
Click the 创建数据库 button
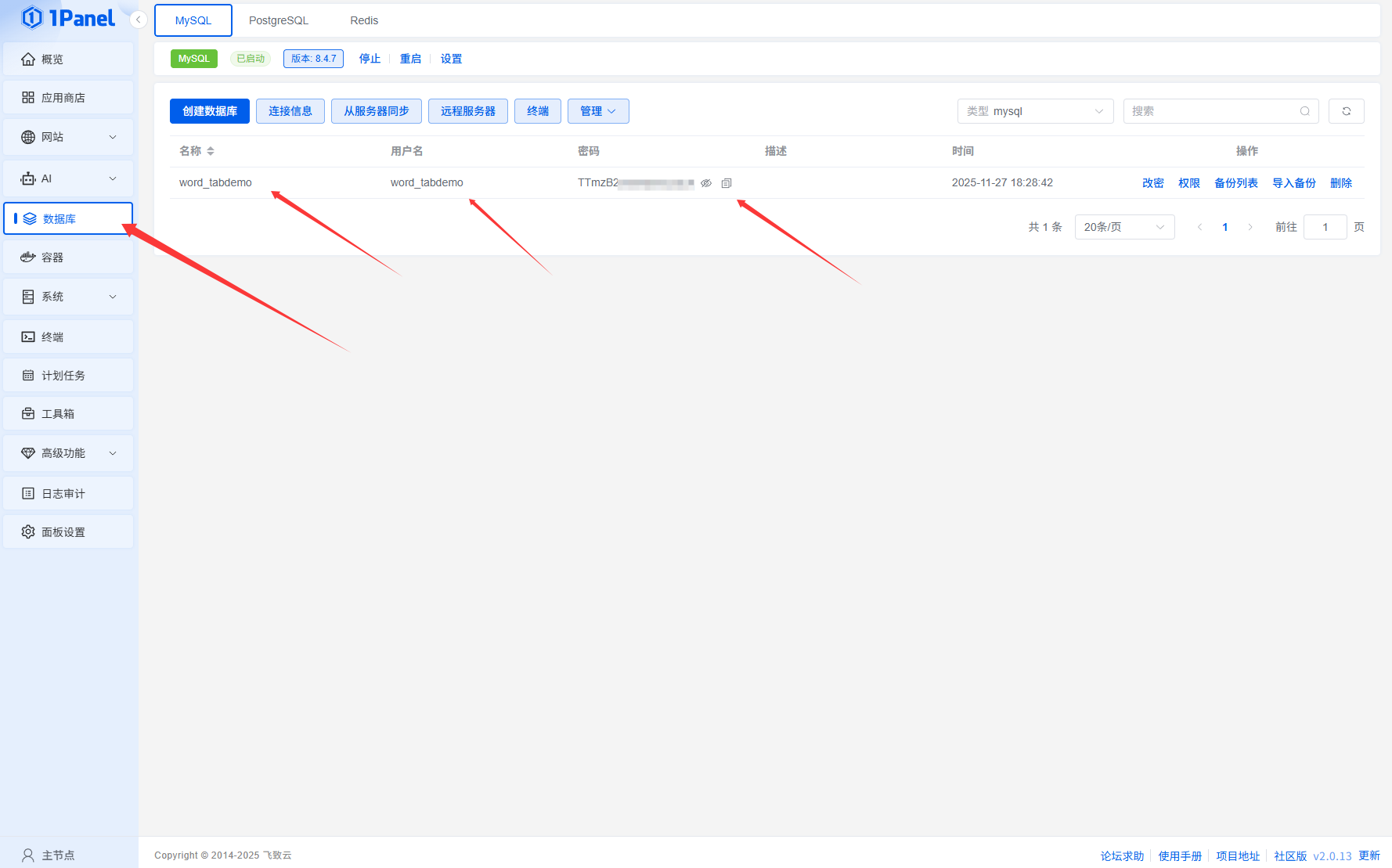(x=210, y=111)
